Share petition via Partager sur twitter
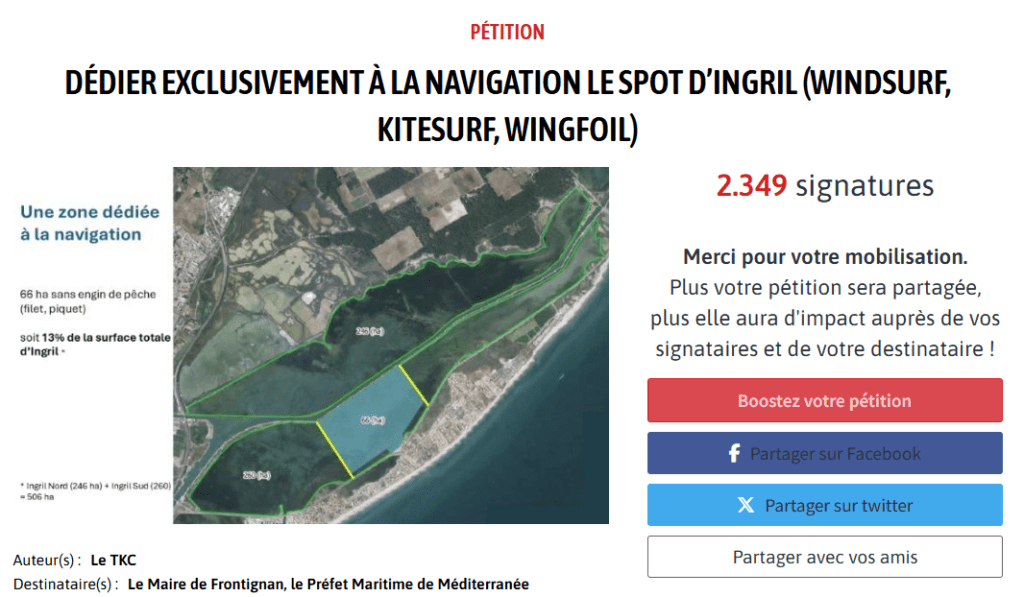 [825, 505]
